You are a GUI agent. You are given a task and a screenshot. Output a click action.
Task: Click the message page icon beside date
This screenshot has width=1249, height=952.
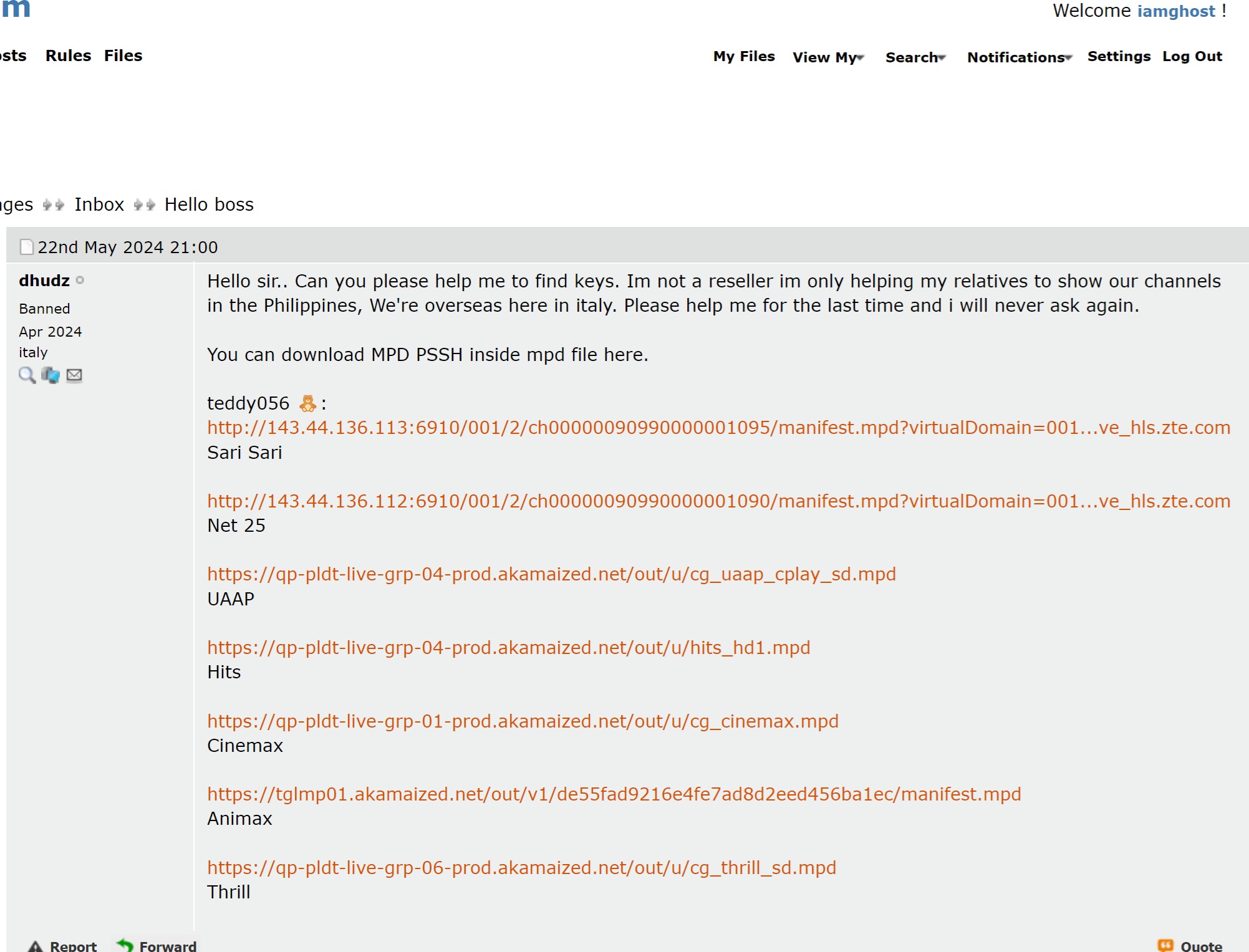27,247
